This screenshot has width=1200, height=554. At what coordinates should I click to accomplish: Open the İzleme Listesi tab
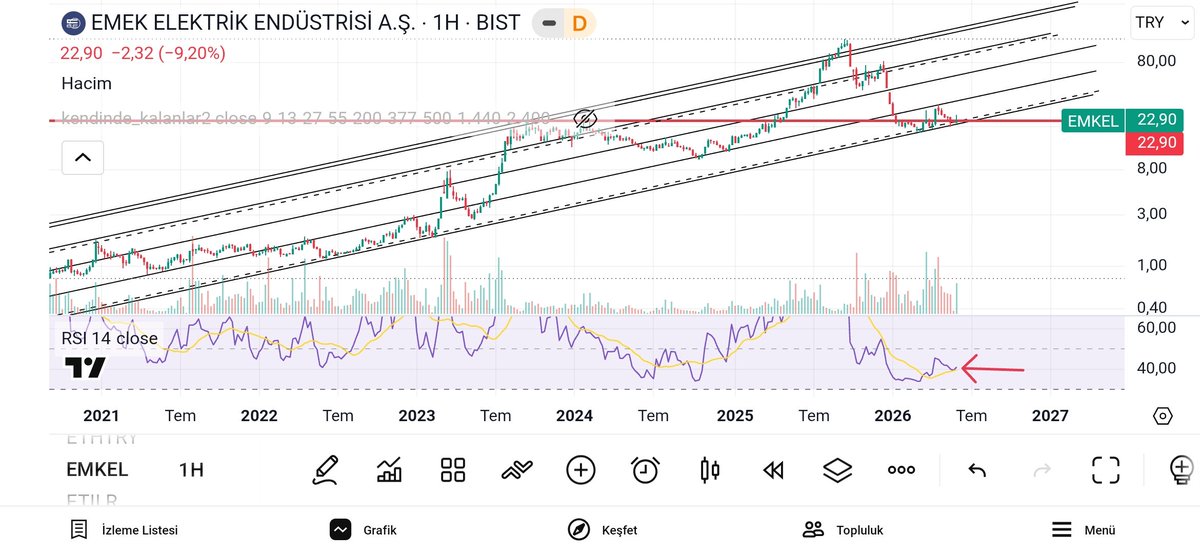click(x=124, y=530)
